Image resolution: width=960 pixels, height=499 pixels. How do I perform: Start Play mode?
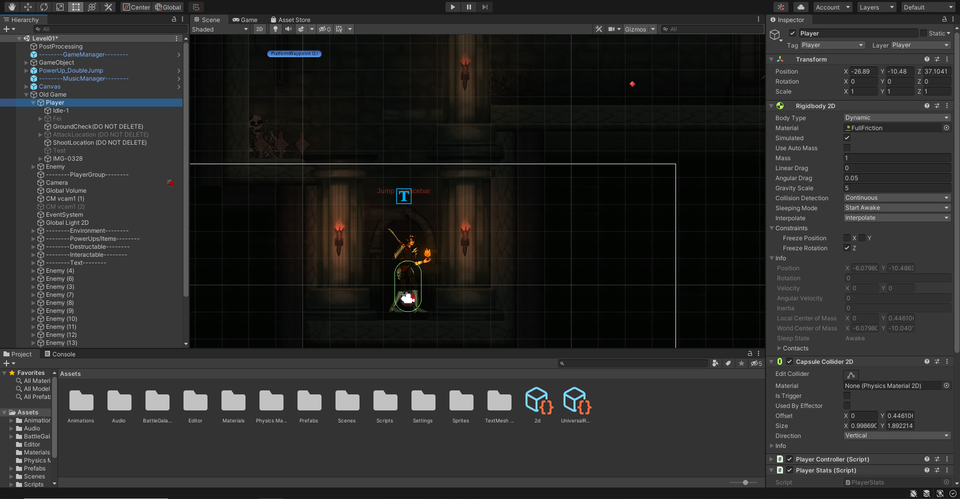click(452, 7)
